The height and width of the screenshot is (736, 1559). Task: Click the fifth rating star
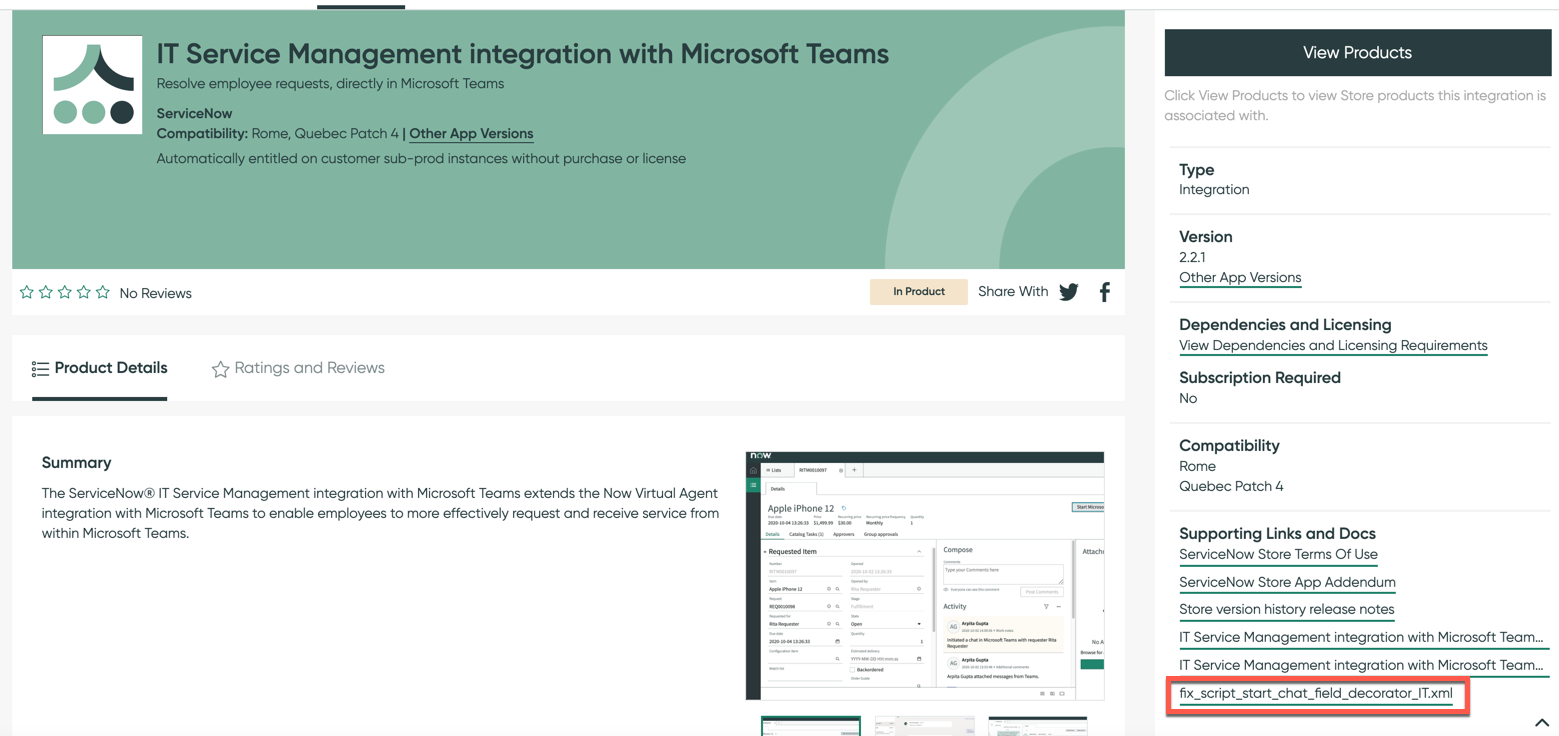103,292
